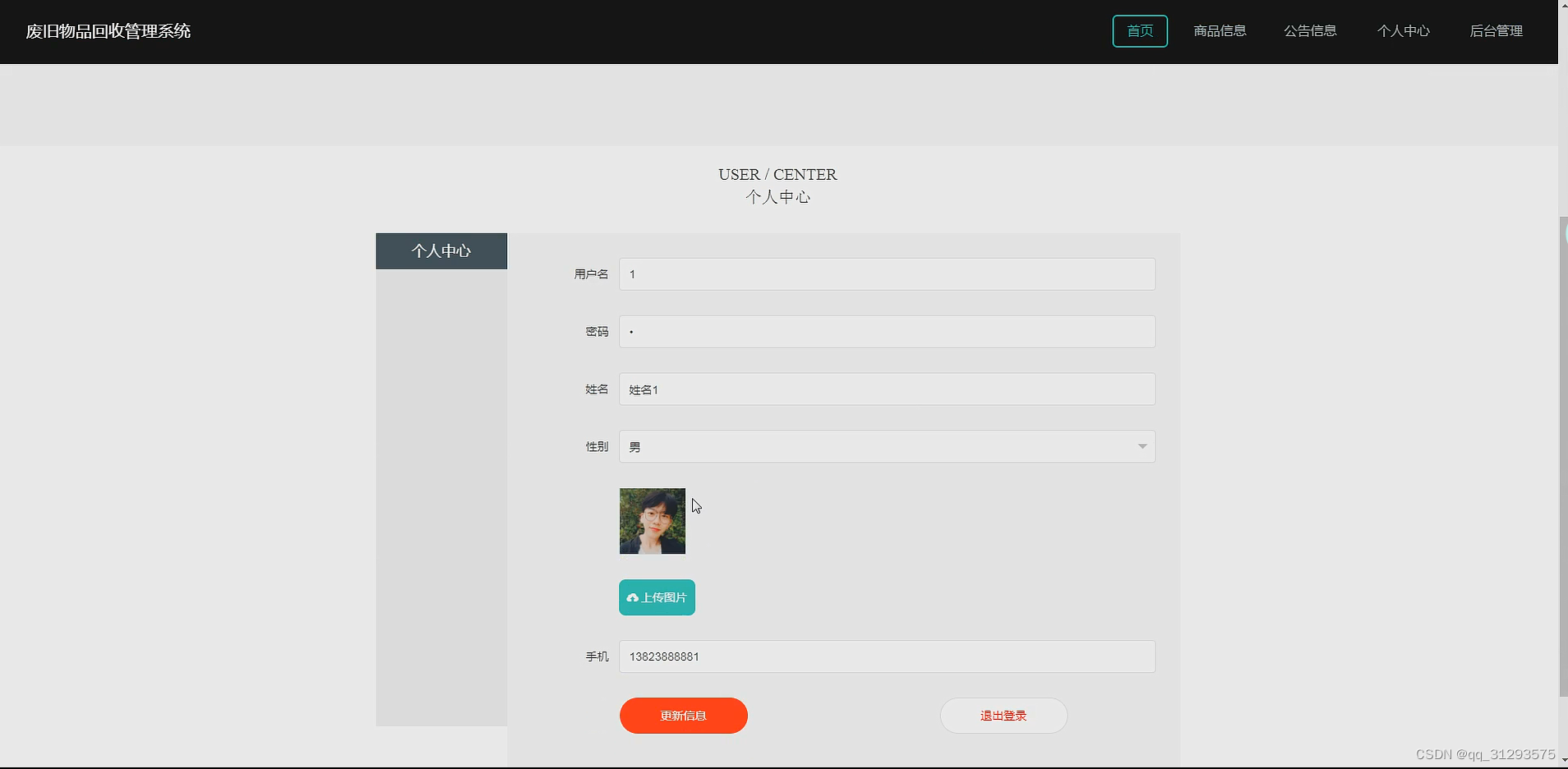
Task: Click the 个人中心 subtitle under USER / CENTER
Action: pos(777,197)
